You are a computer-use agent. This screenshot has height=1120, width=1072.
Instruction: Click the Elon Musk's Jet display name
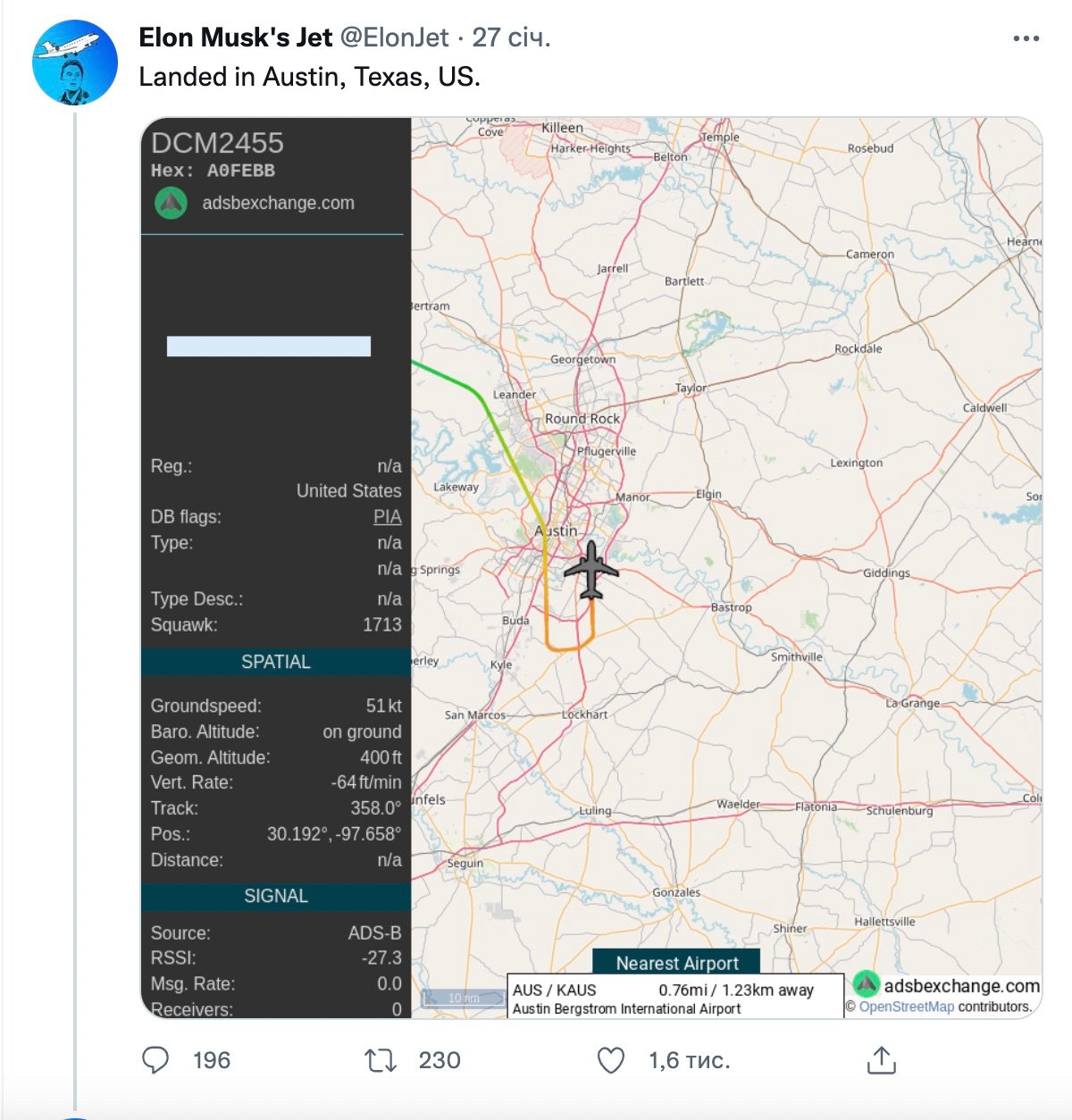click(236, 38)
